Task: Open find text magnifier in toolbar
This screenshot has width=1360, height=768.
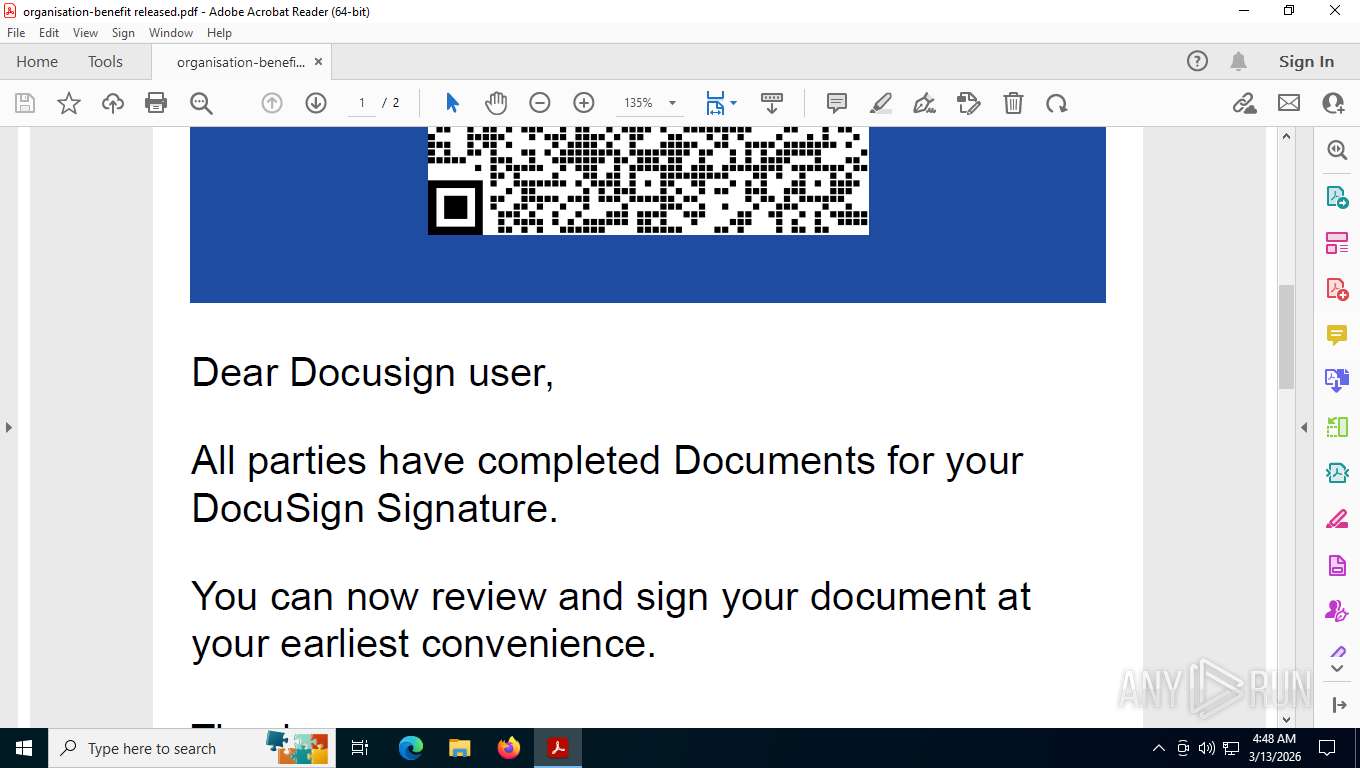Action: click(x=201, y=103)
